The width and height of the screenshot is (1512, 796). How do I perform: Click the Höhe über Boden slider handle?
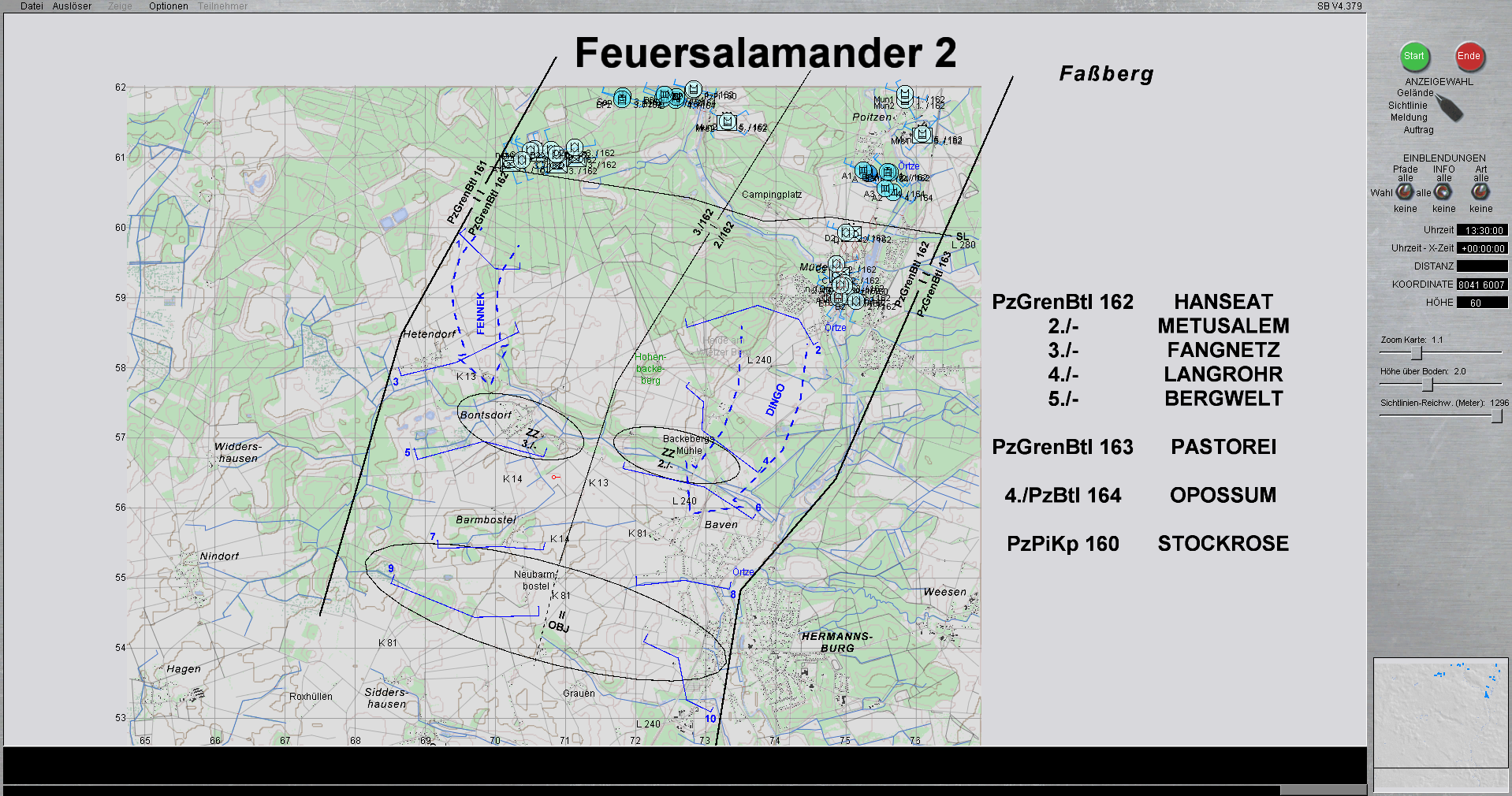click(x=1427, y=385)
